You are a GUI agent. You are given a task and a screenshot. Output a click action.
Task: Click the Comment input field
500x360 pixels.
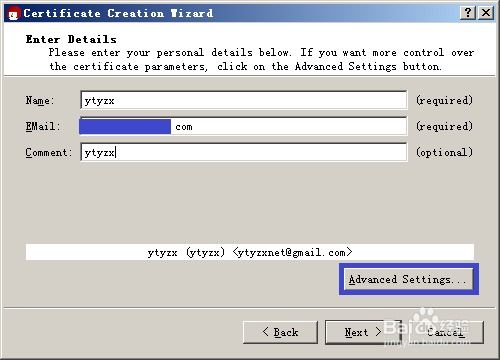(x=243, y=152)
